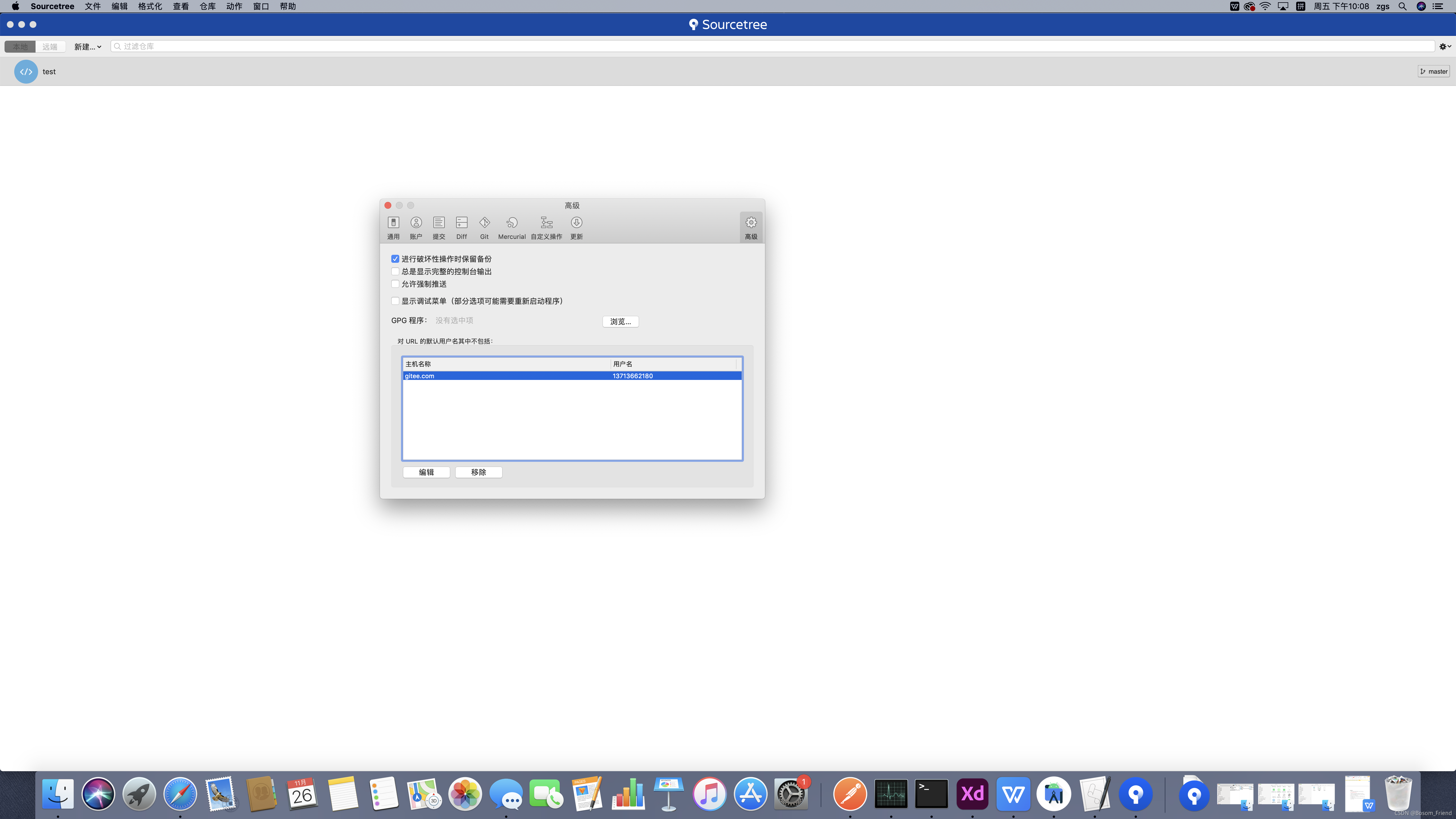Open the 仓库 menu in menu bar

(207, 6)
